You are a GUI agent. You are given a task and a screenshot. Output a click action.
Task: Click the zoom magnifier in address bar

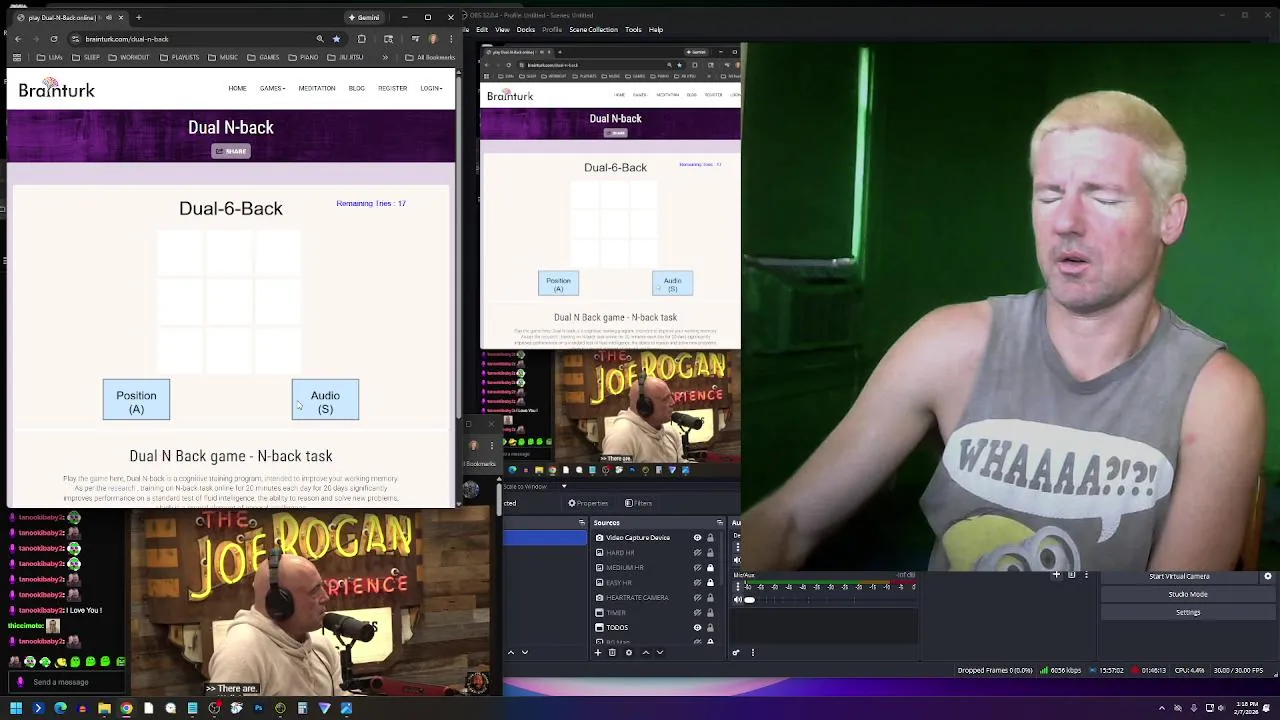pyautogui.click(x=320, y=39)
